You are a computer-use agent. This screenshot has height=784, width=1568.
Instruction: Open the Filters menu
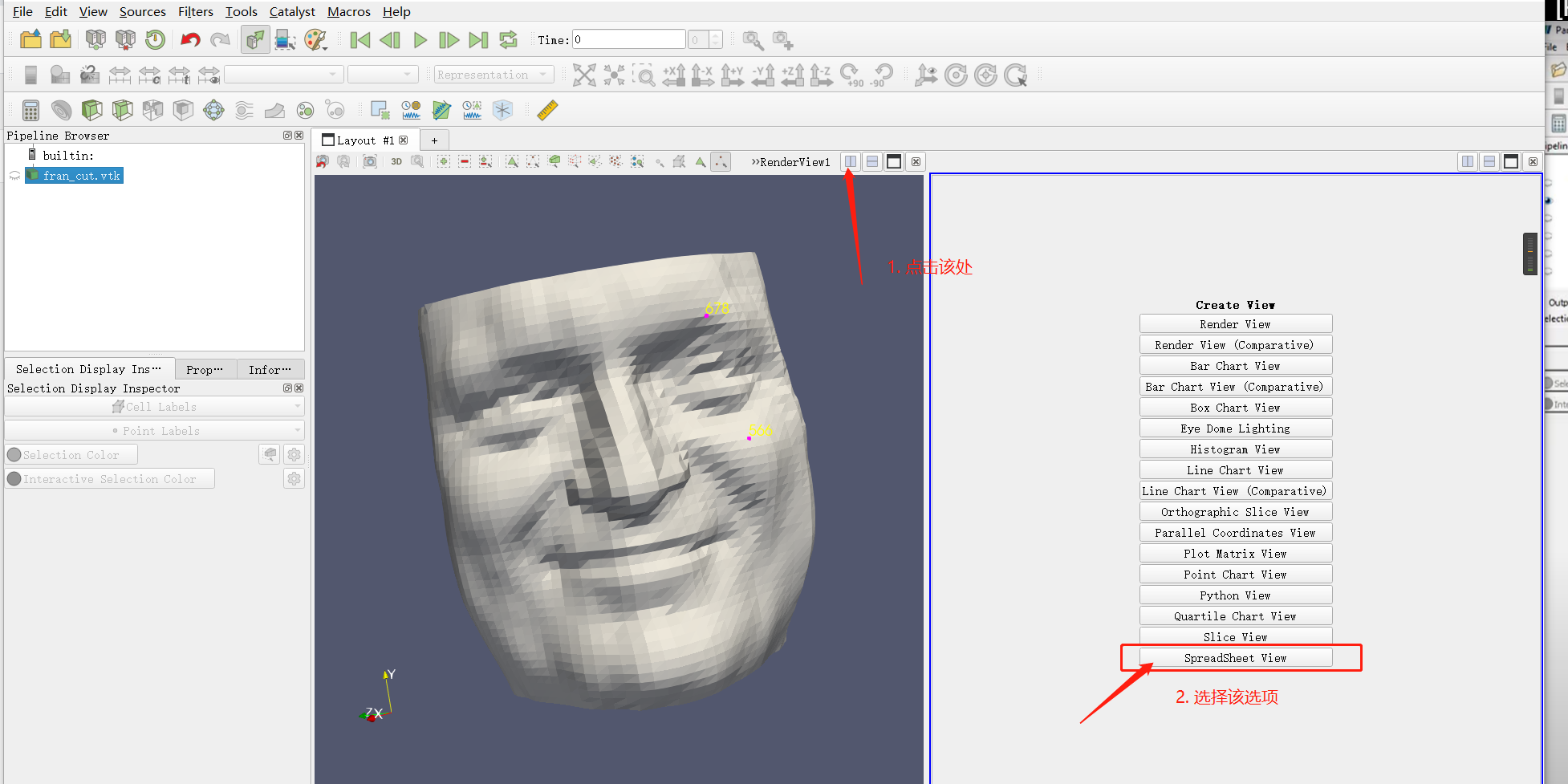[x=195, y=11]
